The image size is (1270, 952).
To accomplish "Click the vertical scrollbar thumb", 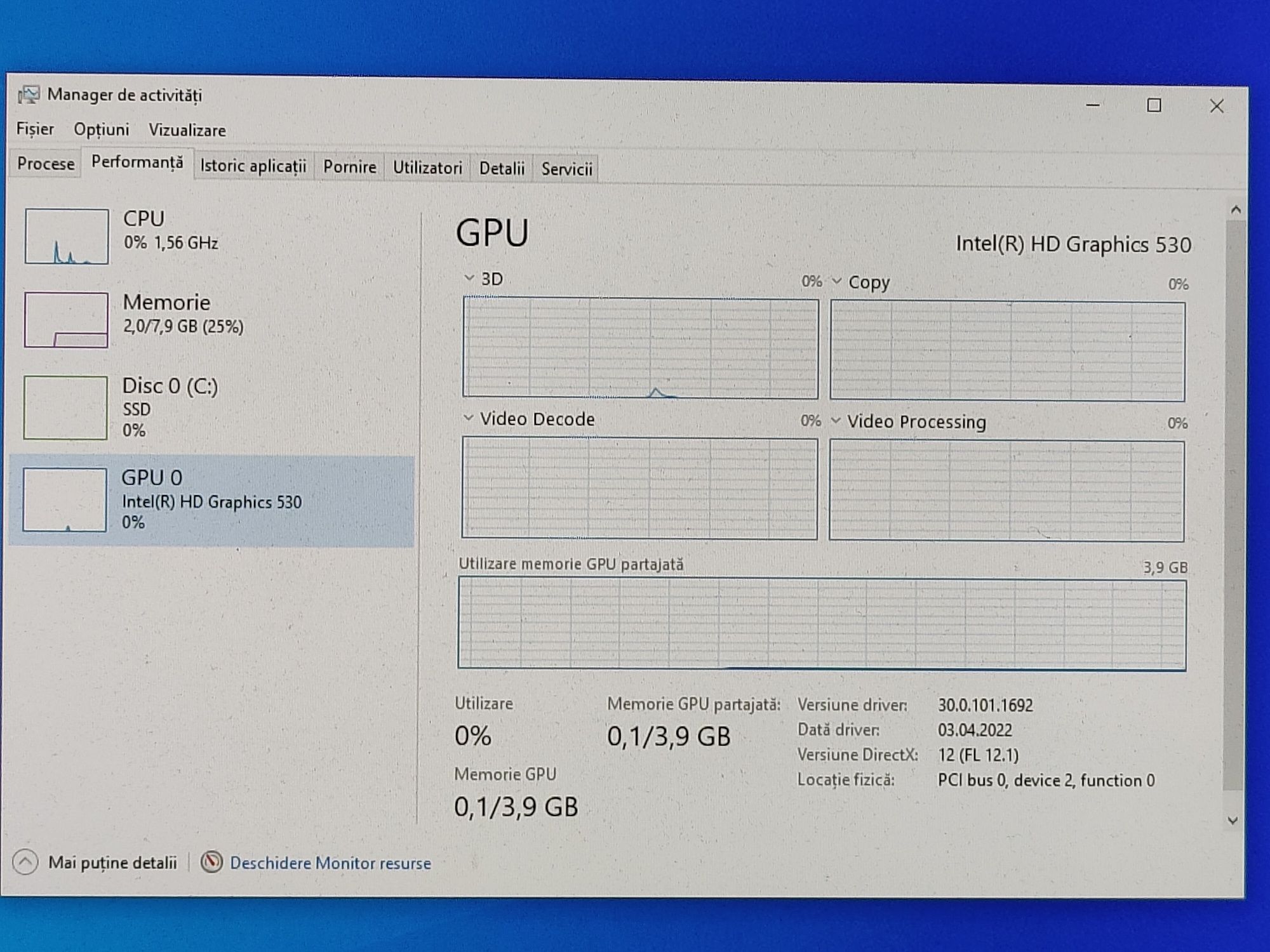I will [x=1234, y=505].
